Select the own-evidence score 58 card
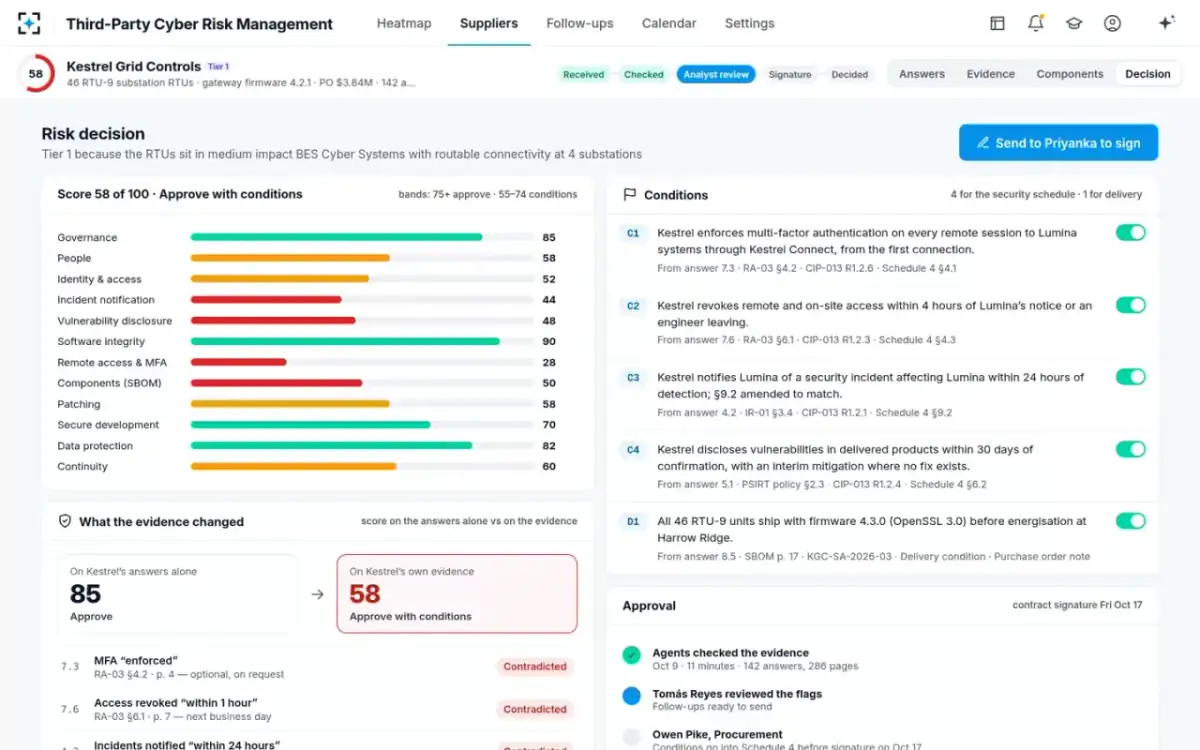1200x750 pixels. click(457, 593)
